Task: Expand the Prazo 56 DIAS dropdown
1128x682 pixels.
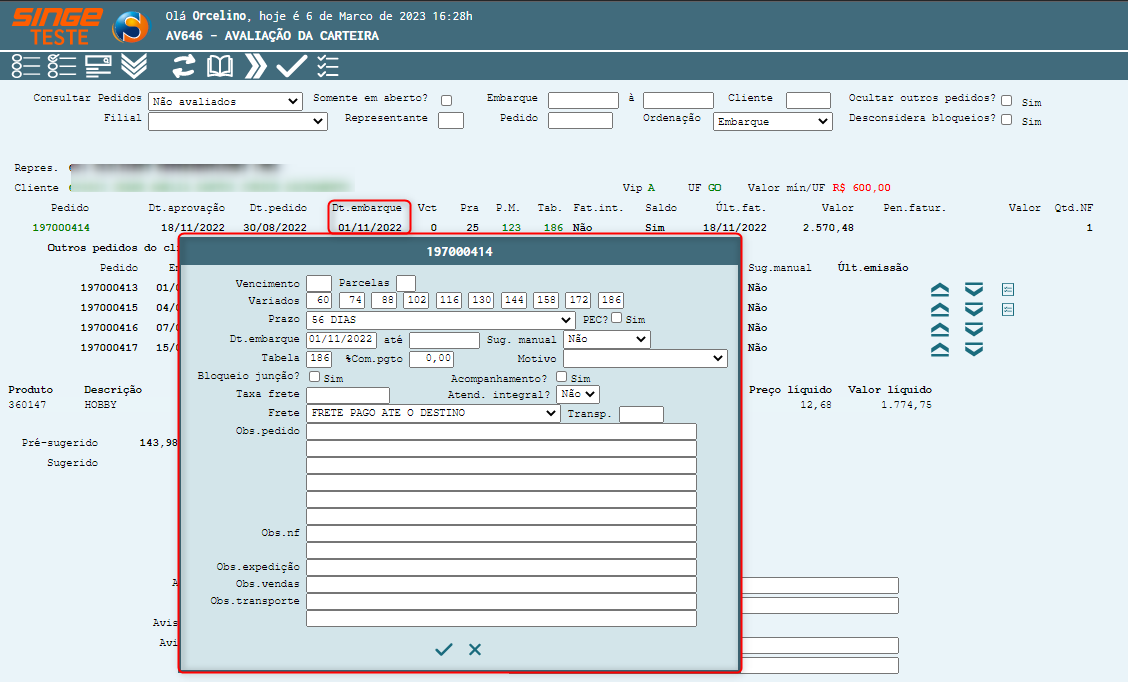Action: tap(440, 319)
